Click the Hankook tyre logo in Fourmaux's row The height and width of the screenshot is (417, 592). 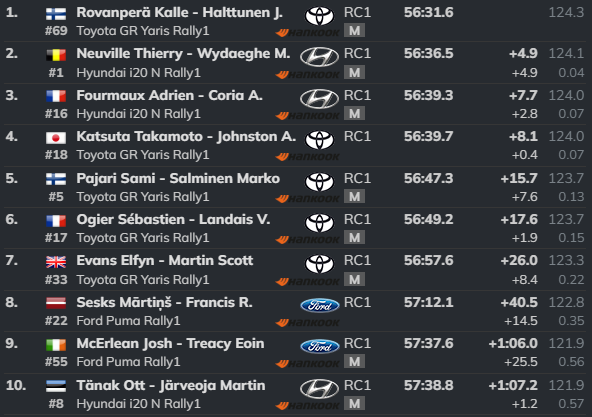pos(307,116)
